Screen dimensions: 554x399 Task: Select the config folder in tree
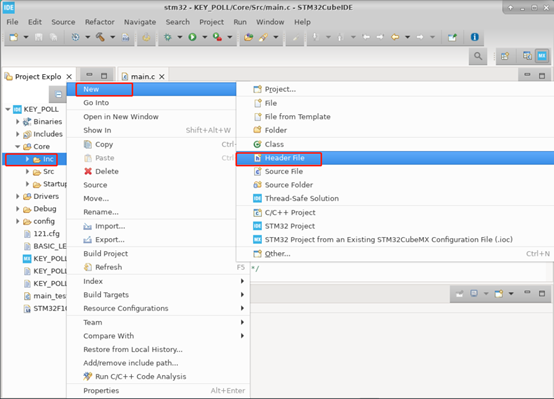tap(44, 221)
